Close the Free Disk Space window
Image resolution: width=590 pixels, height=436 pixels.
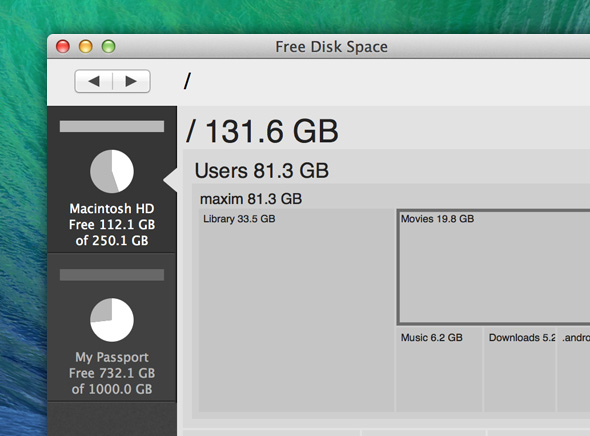pyautogui.click(x=63, y=47)
